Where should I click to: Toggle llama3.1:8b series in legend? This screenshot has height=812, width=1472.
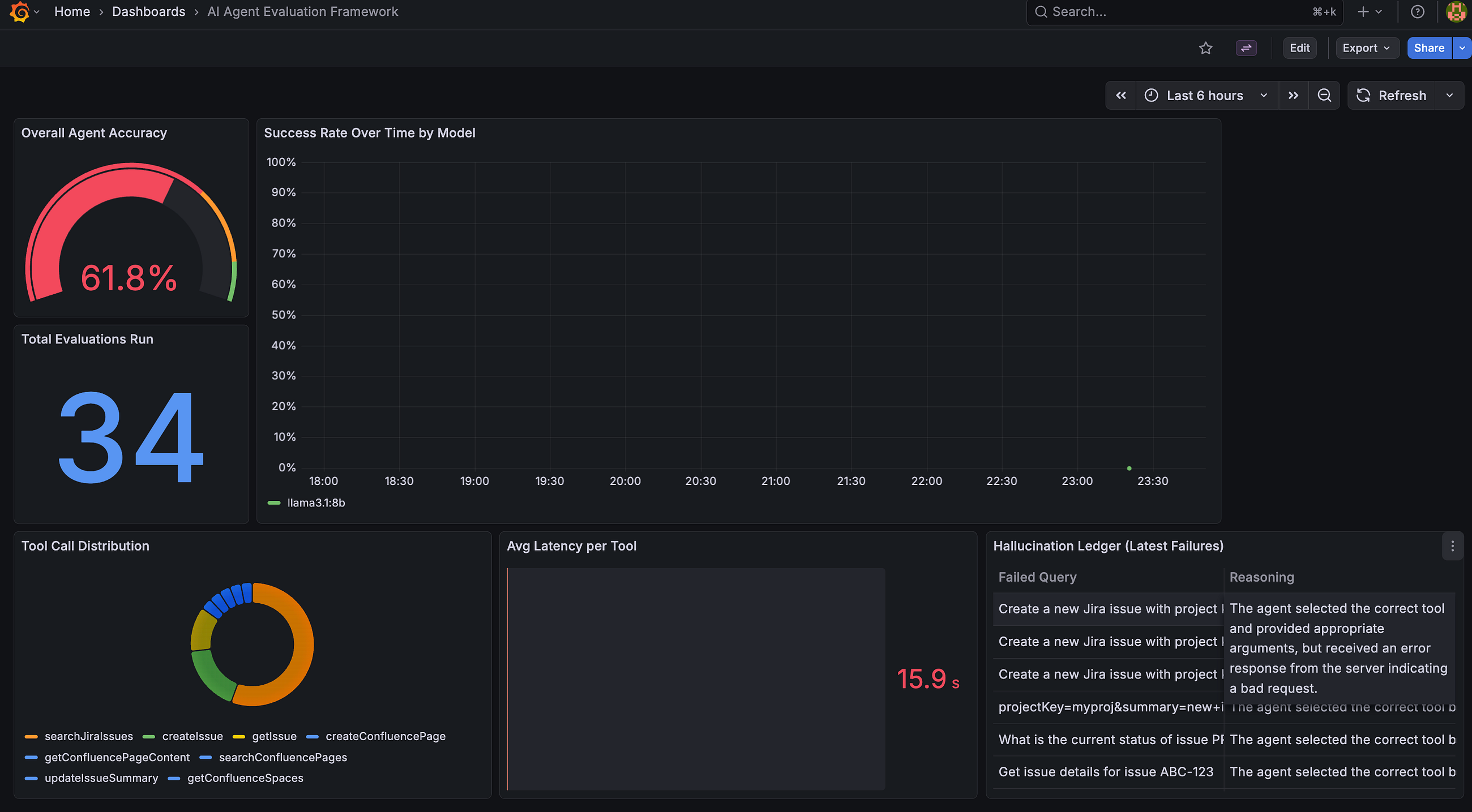point(315,503)
